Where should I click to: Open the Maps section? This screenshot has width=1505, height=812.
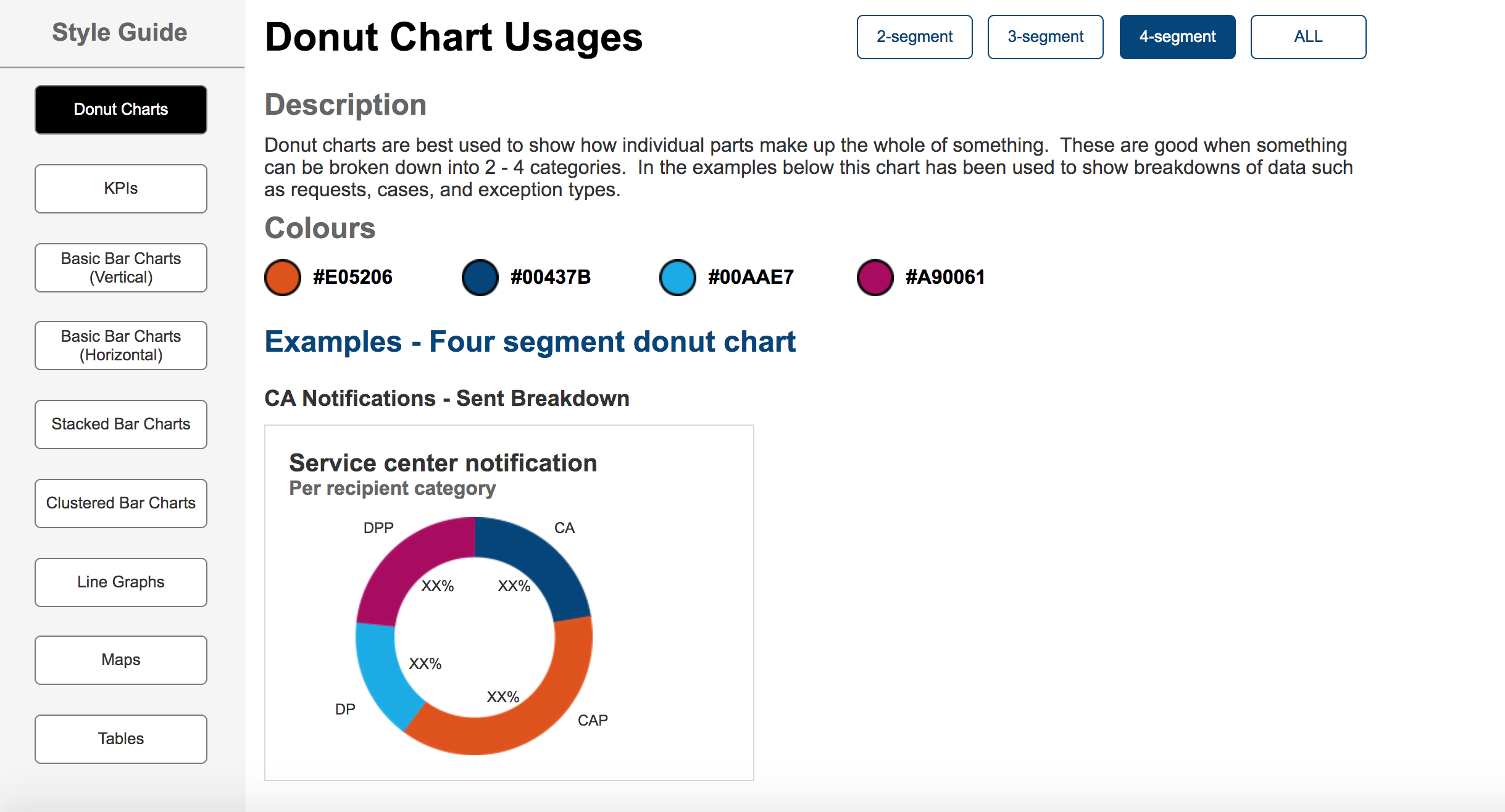coord(121,660)
